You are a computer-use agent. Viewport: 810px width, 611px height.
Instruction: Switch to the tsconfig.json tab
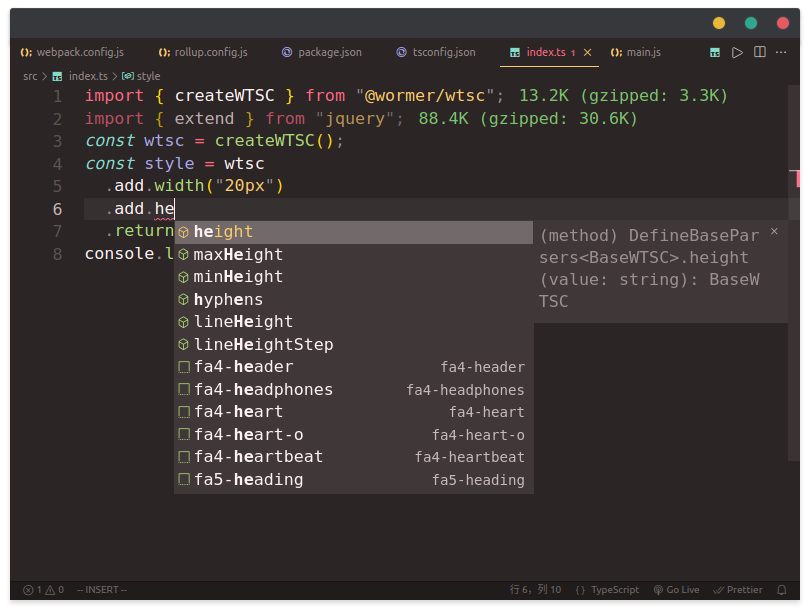[436, 52]
